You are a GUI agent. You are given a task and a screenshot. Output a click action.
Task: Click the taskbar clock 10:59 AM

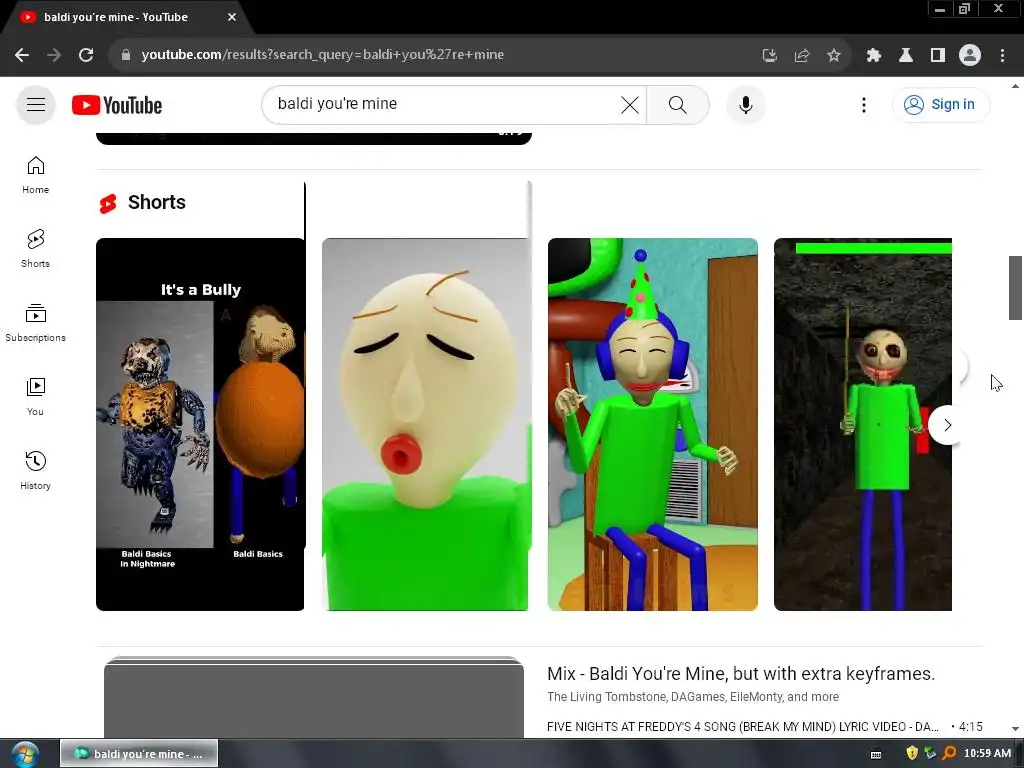[987, 753]
